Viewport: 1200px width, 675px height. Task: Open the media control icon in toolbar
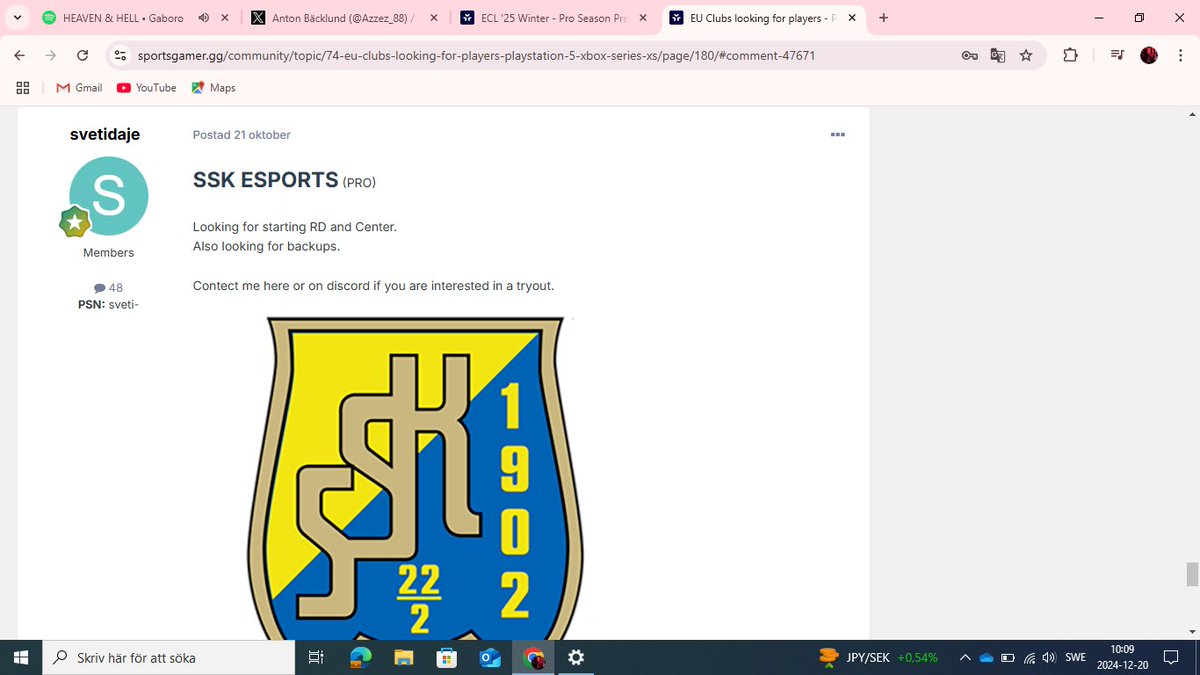click(1117, 56)
